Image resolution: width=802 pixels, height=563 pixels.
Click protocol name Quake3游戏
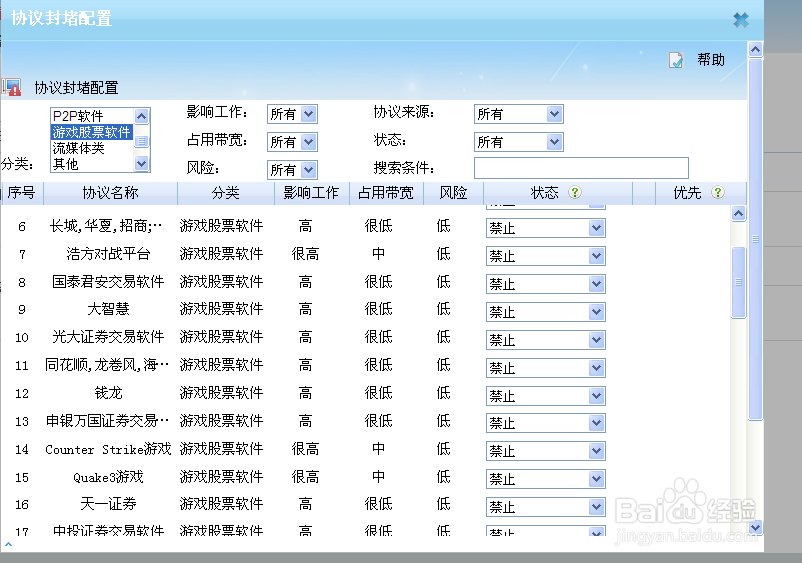tap(108, 477)
